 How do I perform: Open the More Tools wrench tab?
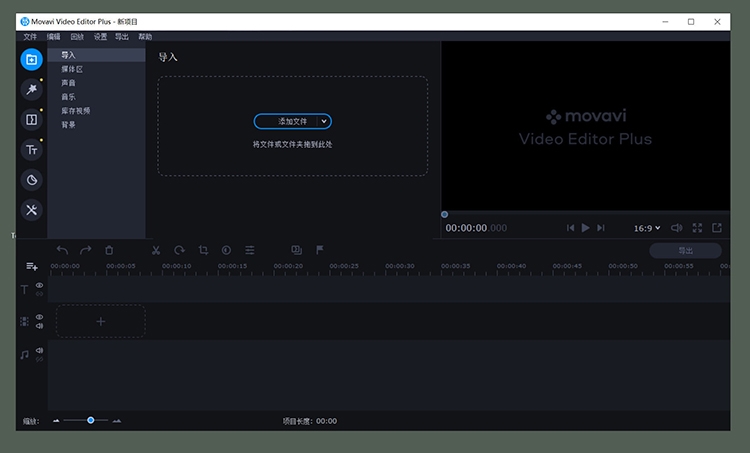(32, 210)
